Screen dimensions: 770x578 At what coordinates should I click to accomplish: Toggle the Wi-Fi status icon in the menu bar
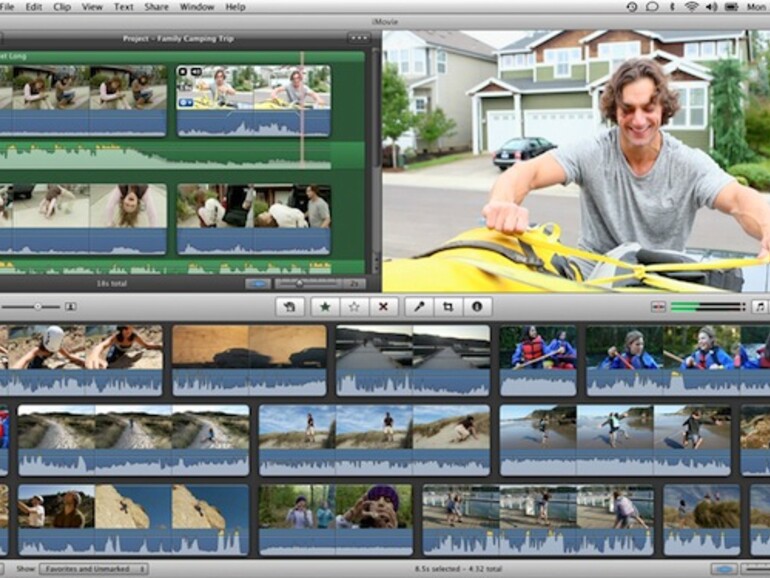click(x=691, y=7)
